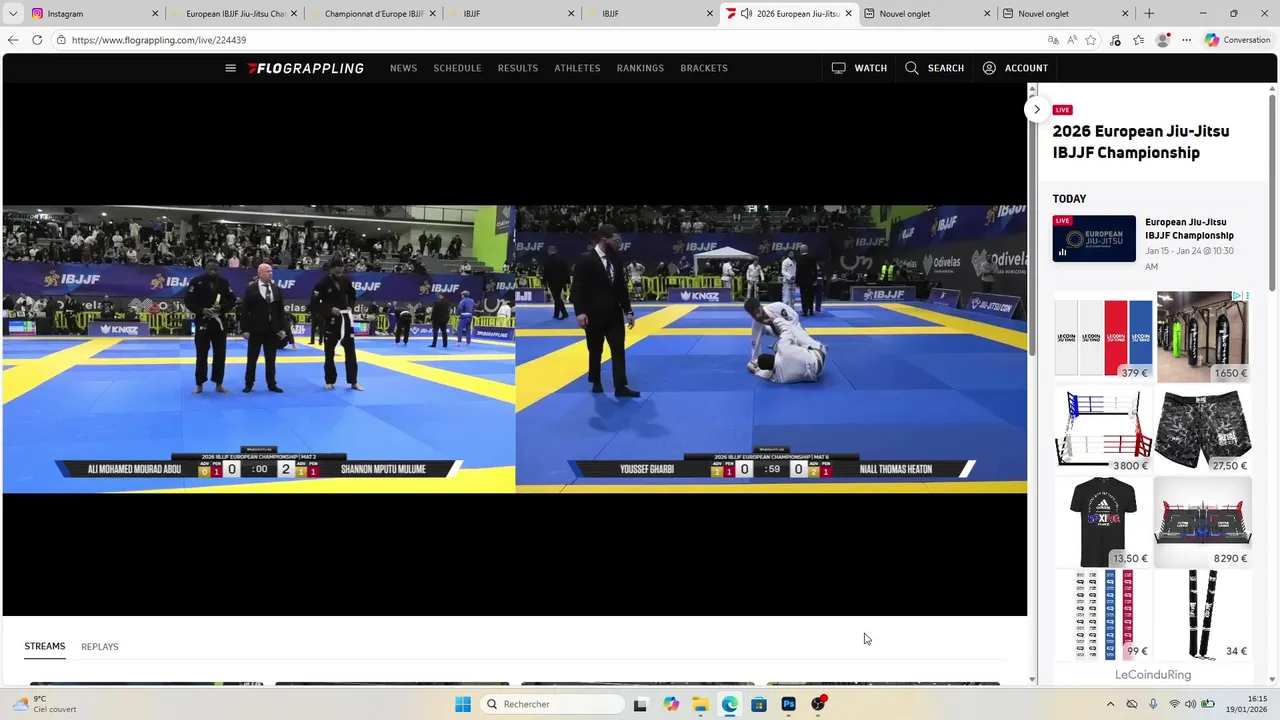Open the BRACKETS page
1280x720 pixels.
tap(704, 68)
